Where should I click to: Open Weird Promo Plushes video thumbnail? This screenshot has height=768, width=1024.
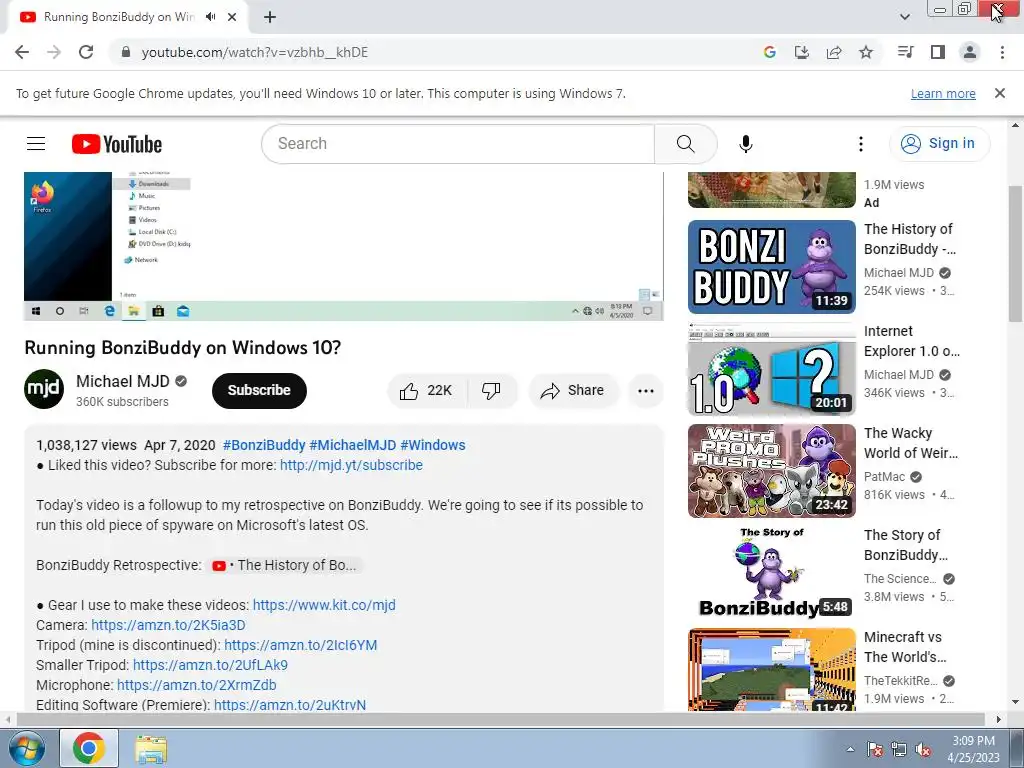click(x=771, y=471)
